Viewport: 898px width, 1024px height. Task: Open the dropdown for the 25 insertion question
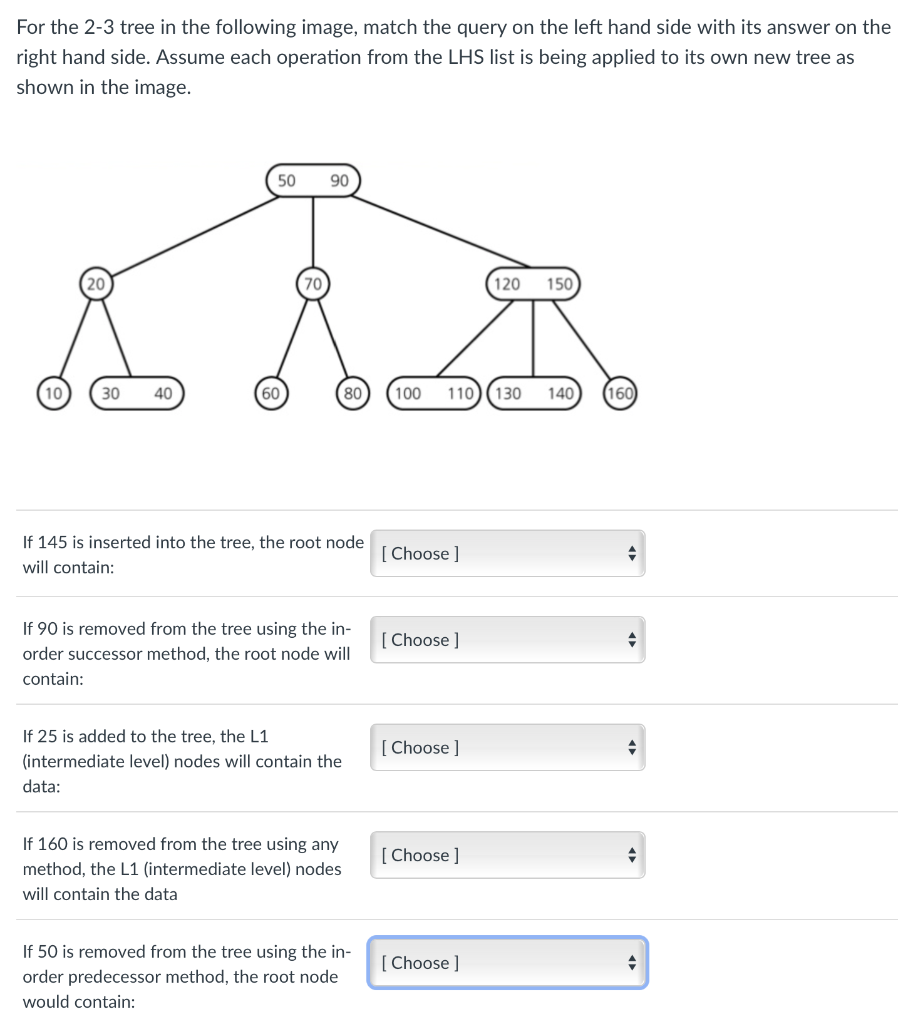[507, 747]
